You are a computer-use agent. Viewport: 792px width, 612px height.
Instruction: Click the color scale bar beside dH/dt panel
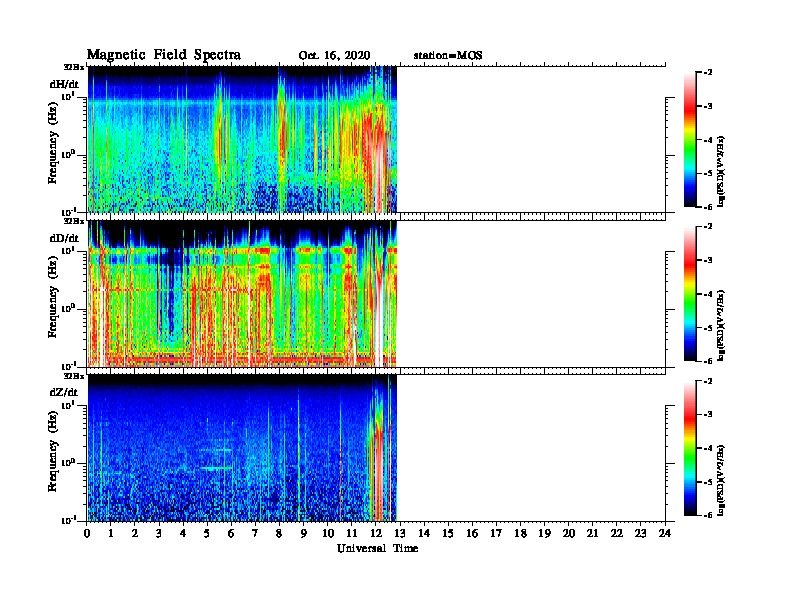pos(690,140)
